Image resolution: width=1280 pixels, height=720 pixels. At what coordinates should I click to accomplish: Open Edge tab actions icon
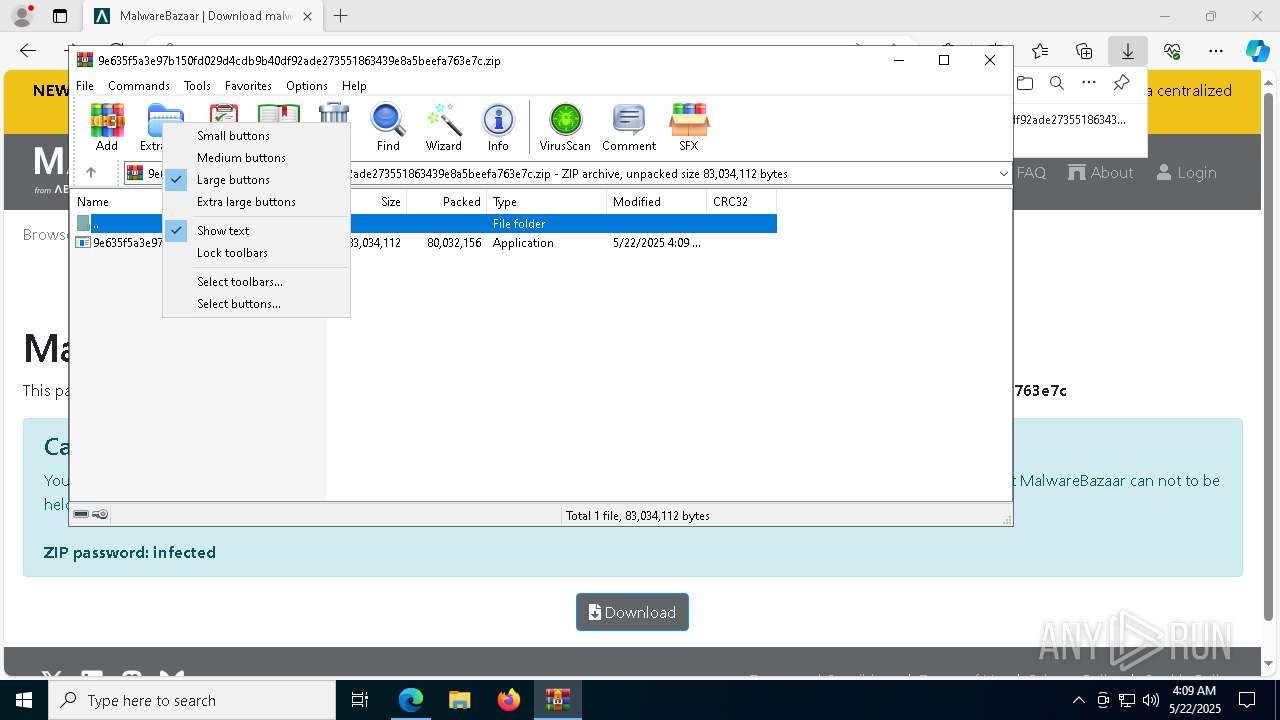[60, 16]
